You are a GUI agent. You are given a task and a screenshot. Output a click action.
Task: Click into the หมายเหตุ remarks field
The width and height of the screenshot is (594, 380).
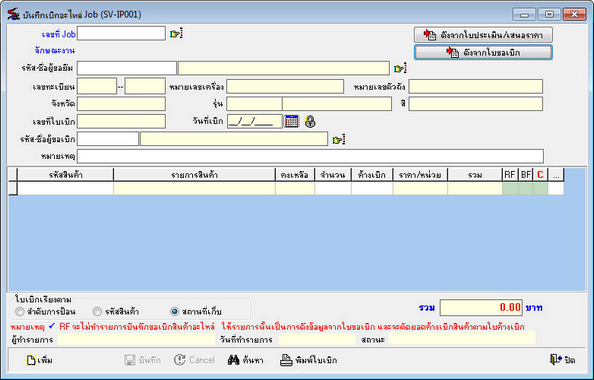point(310,156)
